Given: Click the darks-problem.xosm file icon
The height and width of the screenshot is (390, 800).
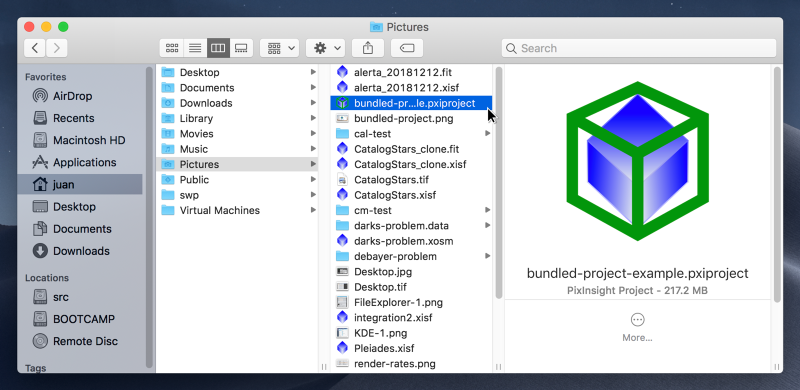Looking at the screenshot, I should pos(342,241).
